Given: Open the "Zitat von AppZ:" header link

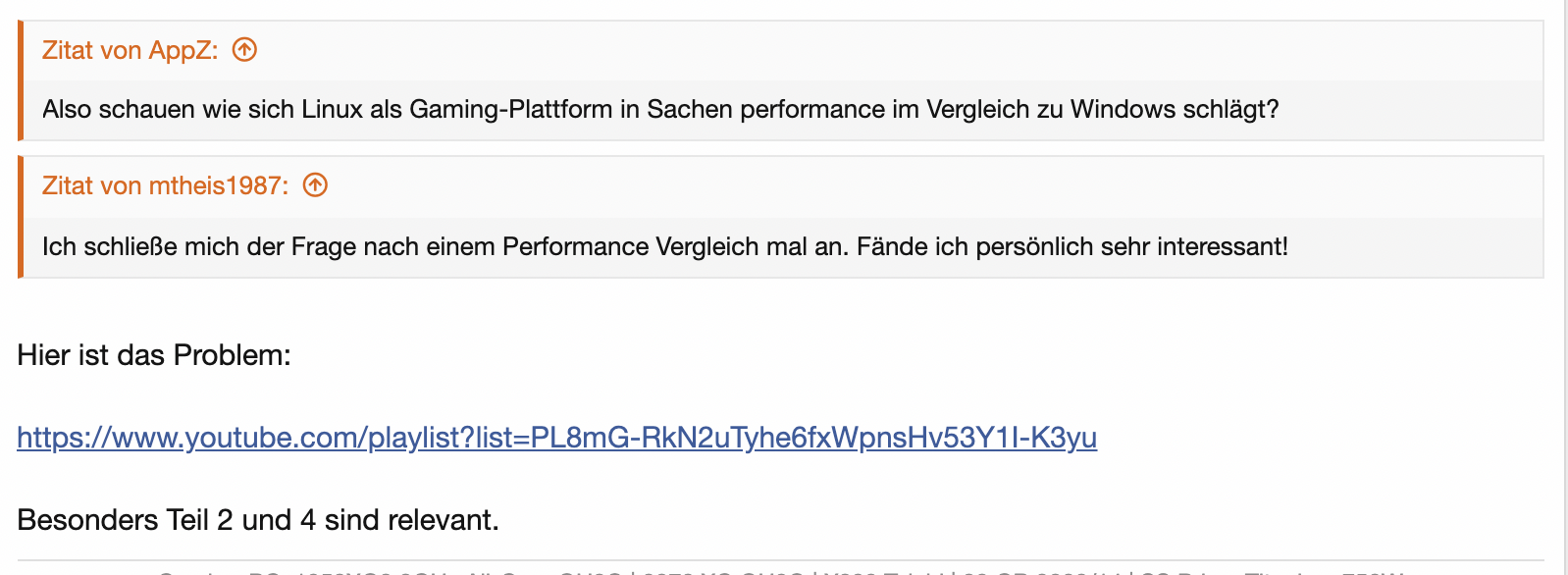Looking at the screenshot, I should [x=130, y=50].
